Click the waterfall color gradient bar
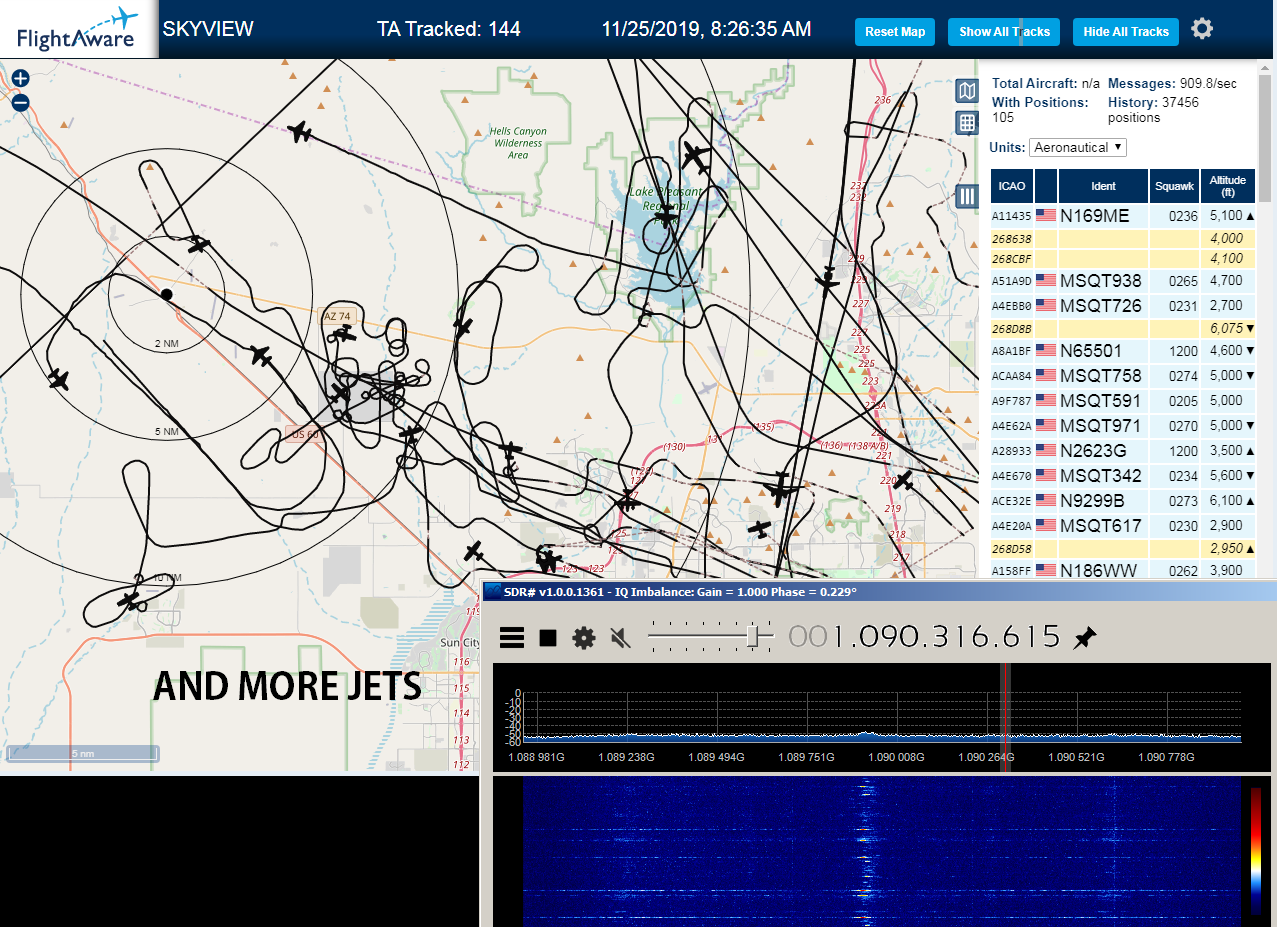Screen dimensions: 1277x927 [1256, 851]
